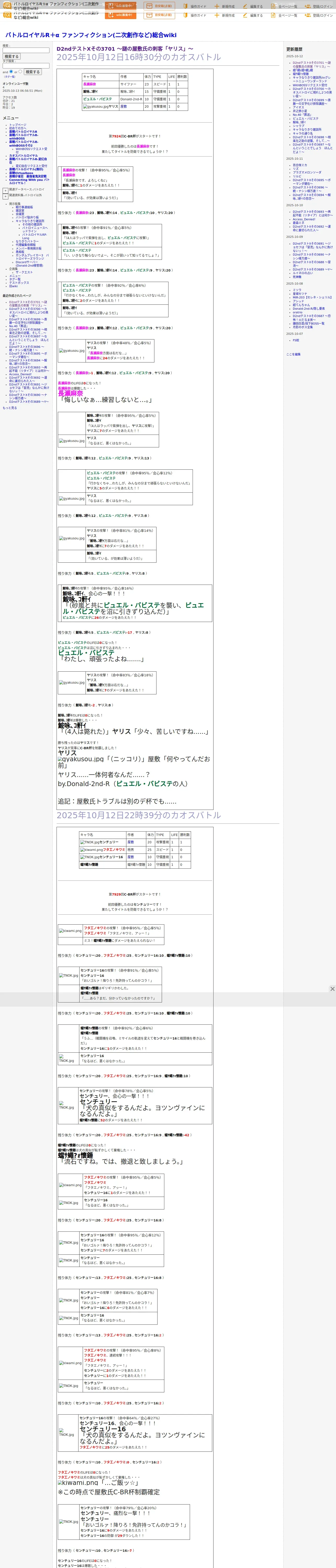Focus the 検索 keyword input field

click(26, 50)
